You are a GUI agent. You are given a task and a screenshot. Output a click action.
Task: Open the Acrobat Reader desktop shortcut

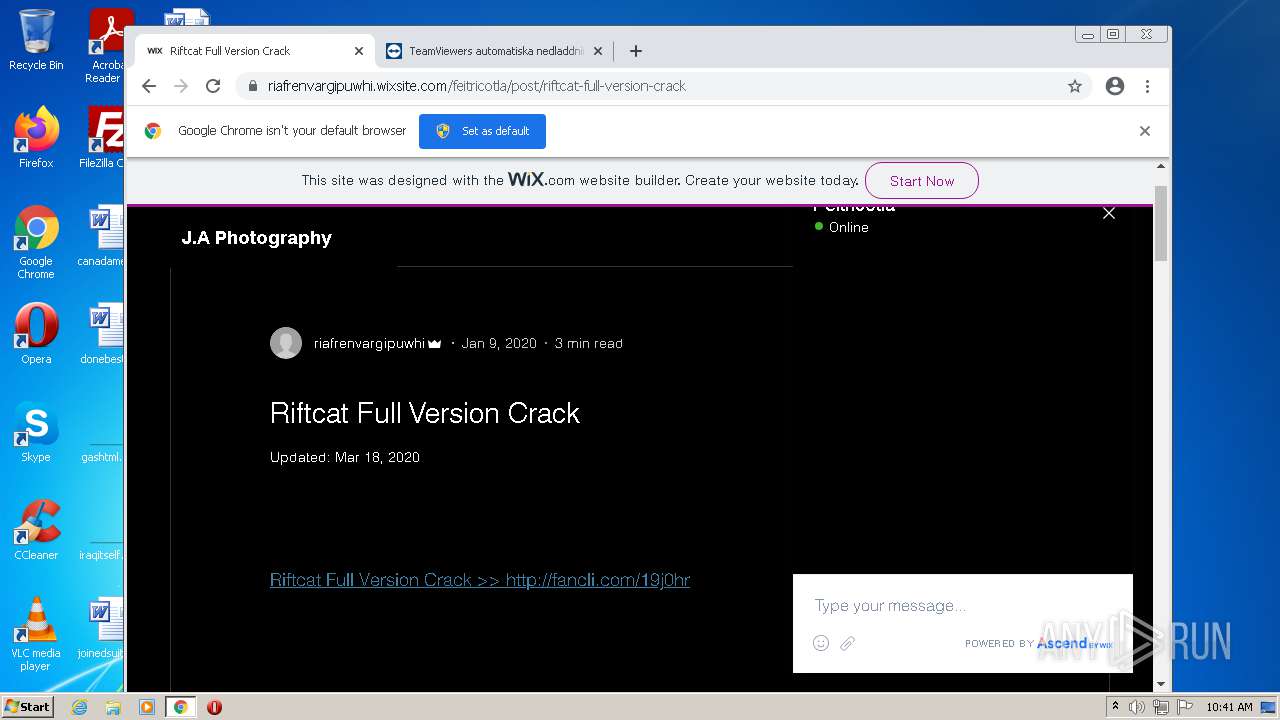tap(106, 47)
